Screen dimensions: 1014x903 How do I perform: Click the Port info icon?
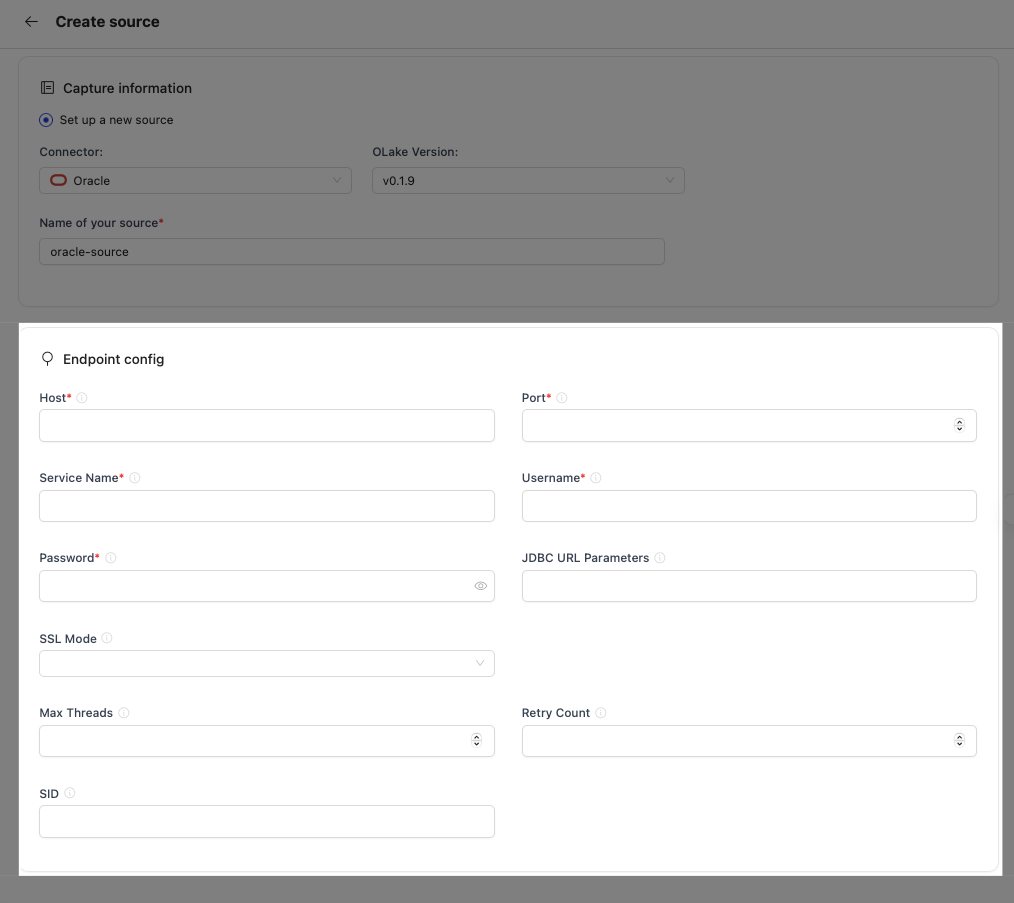[x=562, y=398]
